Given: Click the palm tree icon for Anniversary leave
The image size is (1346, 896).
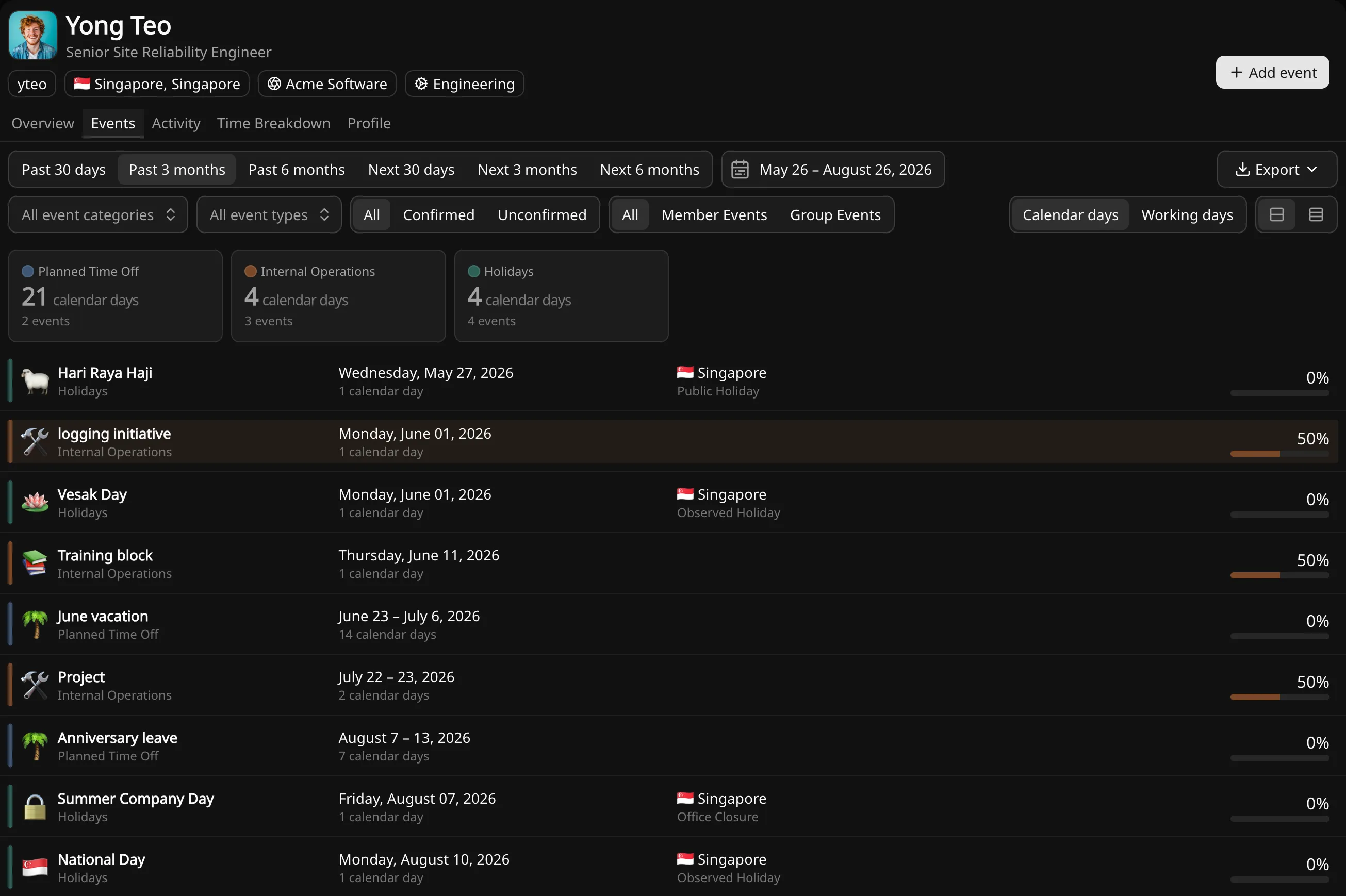Looking at the screenshot, I should point(35,746).
